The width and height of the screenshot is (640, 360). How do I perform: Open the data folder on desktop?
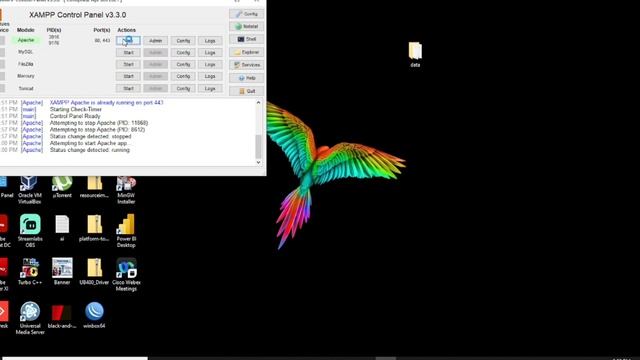pyautogui.click(x=415, y=54)
